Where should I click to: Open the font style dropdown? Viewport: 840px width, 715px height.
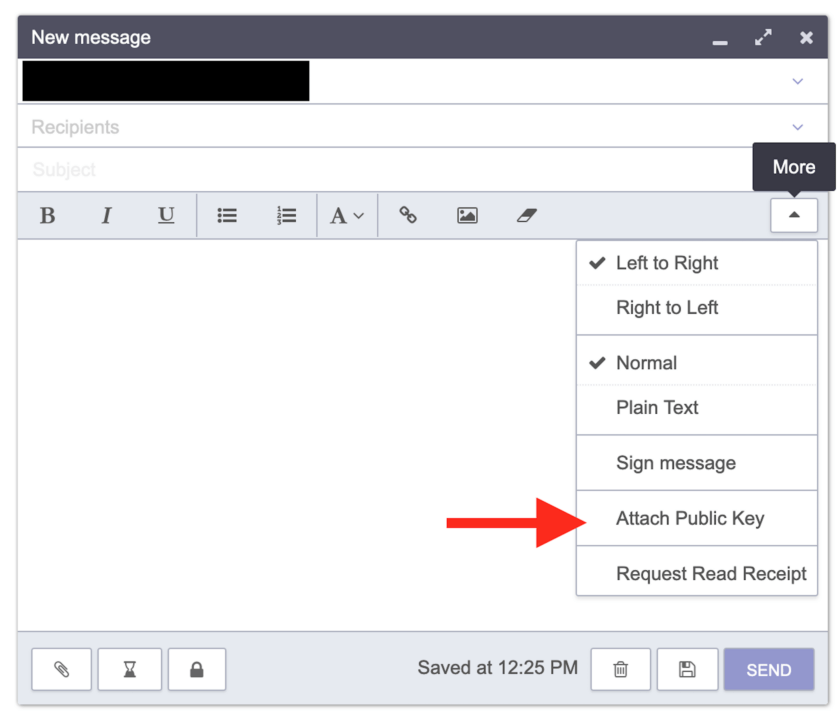pyautogui.click(x=347, y=216)
